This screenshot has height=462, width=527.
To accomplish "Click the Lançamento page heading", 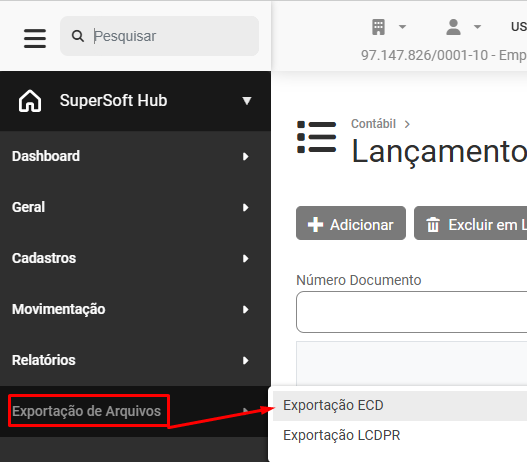I will point(439,152).
